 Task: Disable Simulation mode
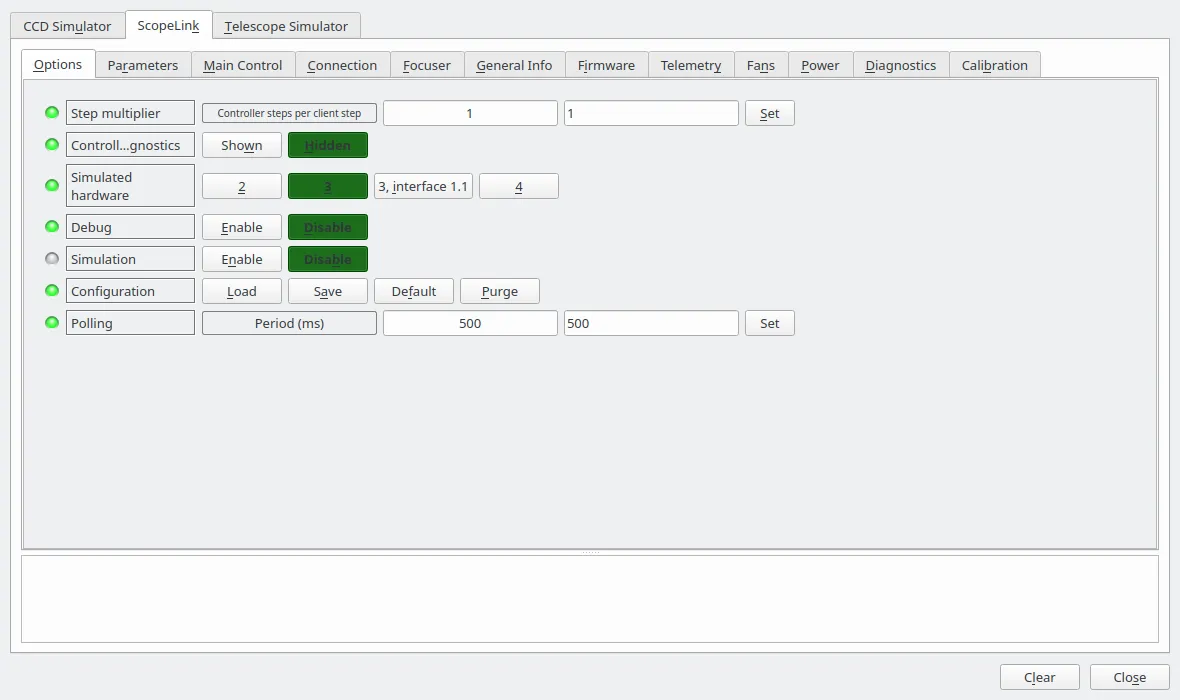click(x=328, y=259)
